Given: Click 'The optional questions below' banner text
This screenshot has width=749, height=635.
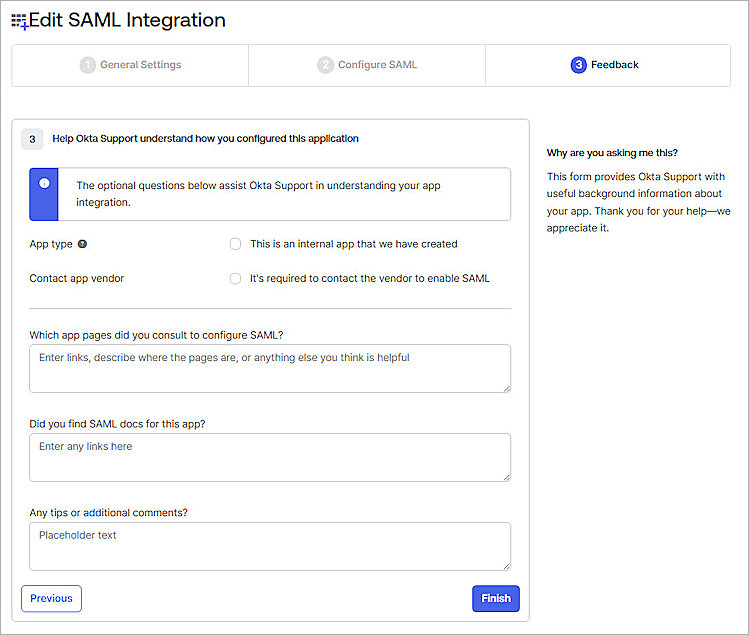Looking at the screenshot, I should (x=258, y=194).
